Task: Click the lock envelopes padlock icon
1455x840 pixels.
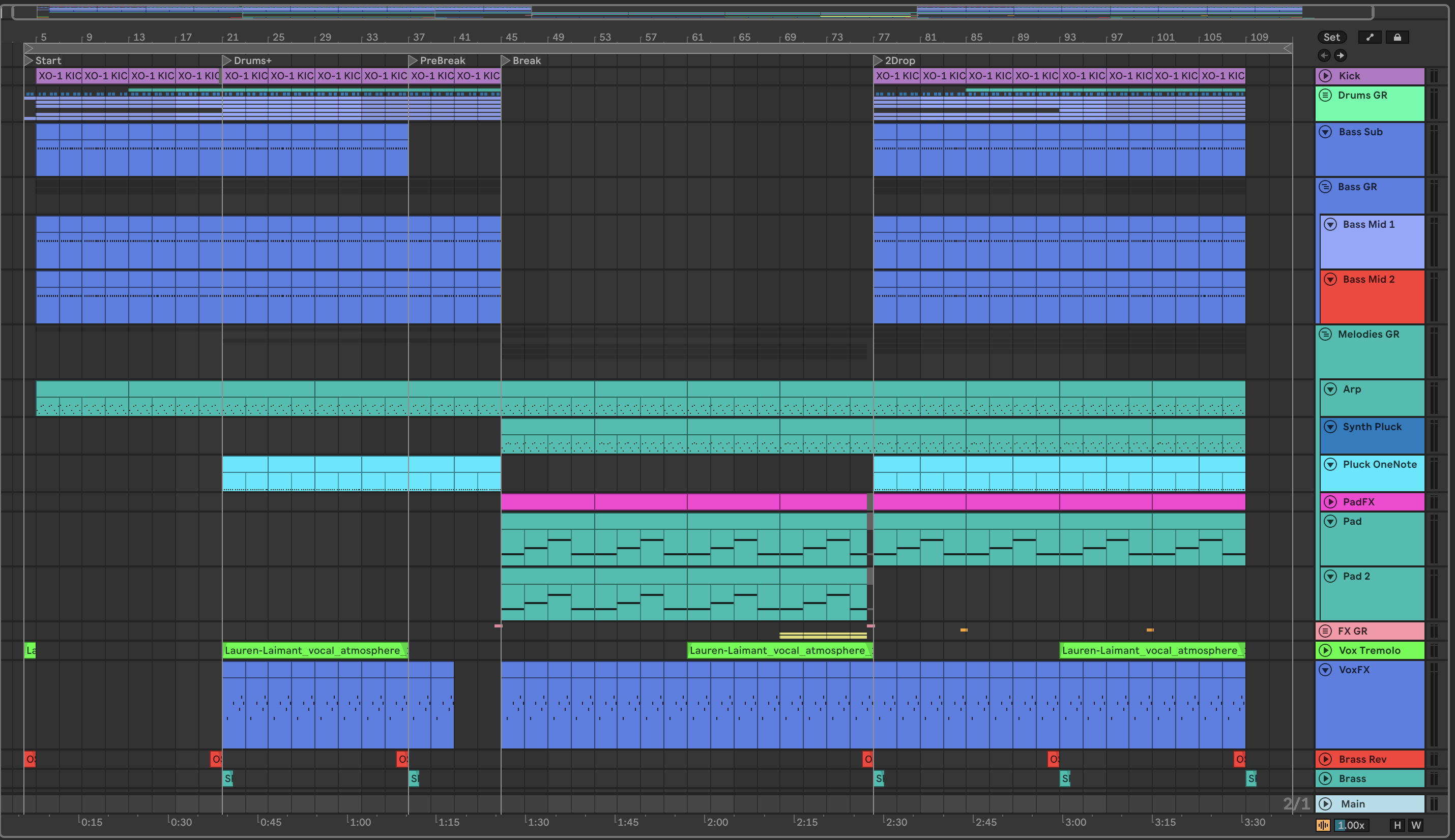Action: click(x=1398, y=38)
